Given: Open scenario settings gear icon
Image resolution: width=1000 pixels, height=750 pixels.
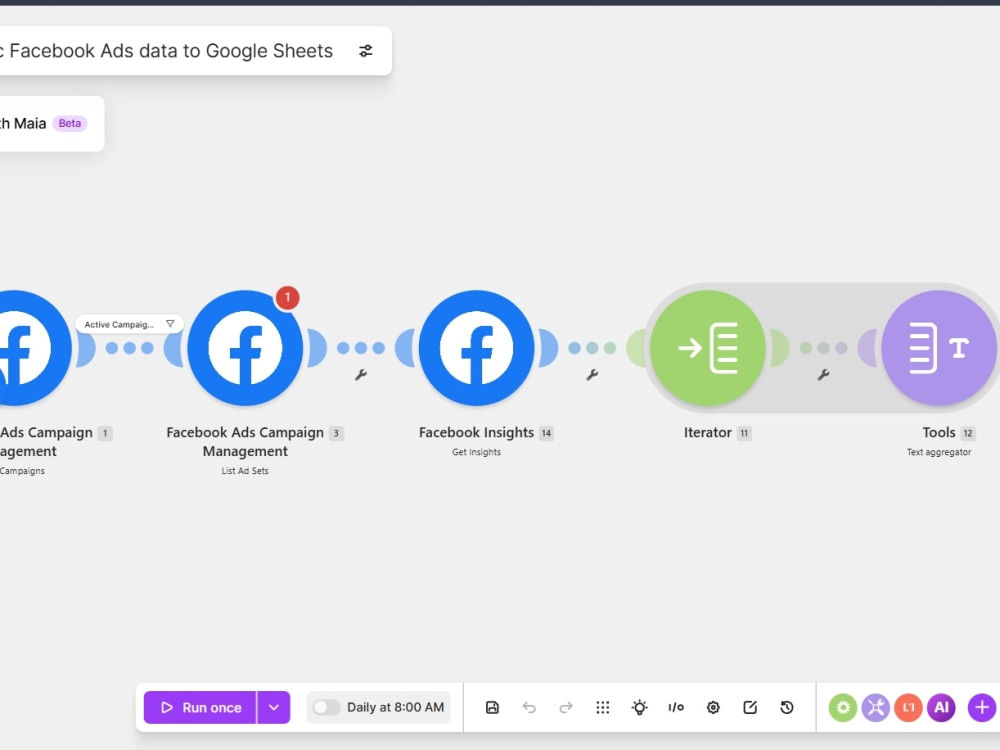Looking at the screenshot, I should coord(713,707).
